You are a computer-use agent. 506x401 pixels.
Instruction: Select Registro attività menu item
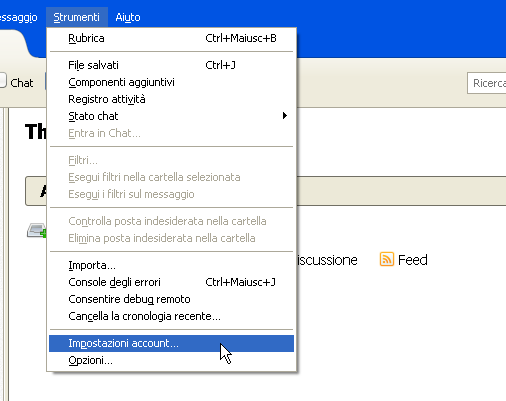tap(171, 99)
